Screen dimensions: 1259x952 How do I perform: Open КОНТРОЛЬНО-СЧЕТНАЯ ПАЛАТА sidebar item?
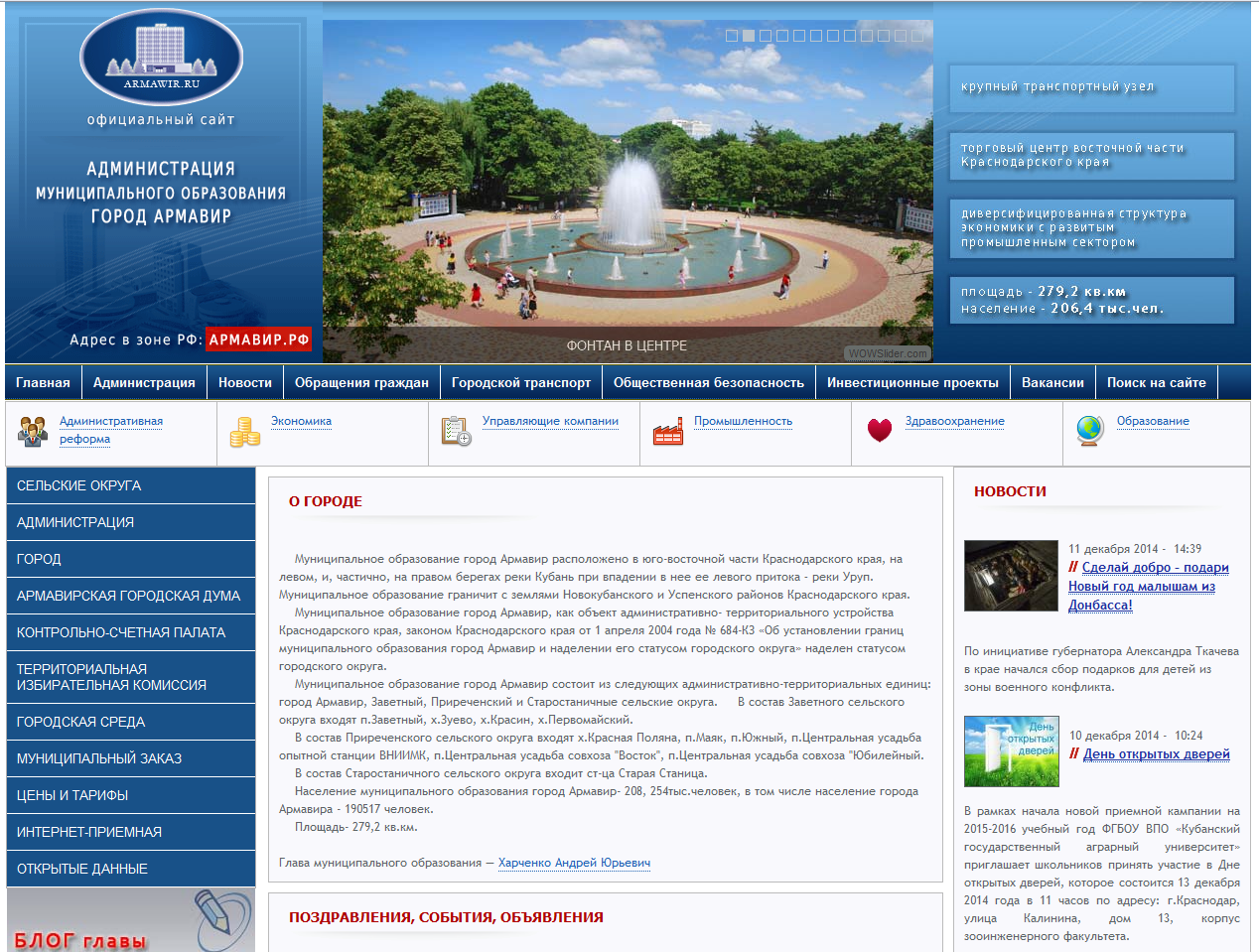131,632
